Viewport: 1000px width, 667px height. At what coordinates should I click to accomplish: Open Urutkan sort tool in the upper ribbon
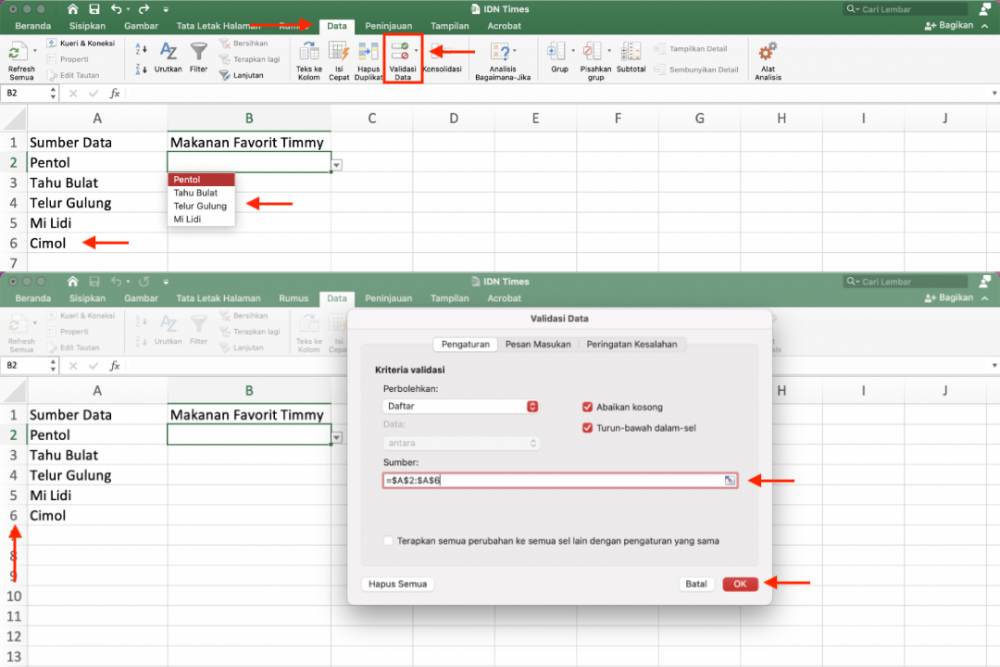click(x=168, y=57)
